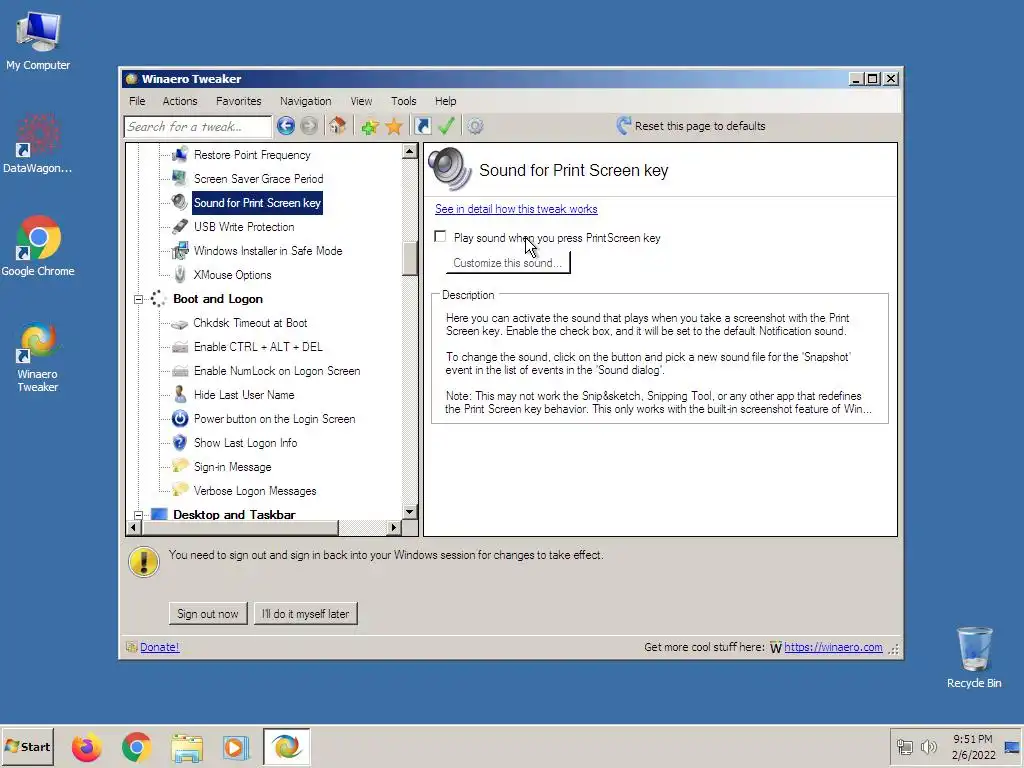Collapse the Boot and Logon tree group

coord(138,299)
